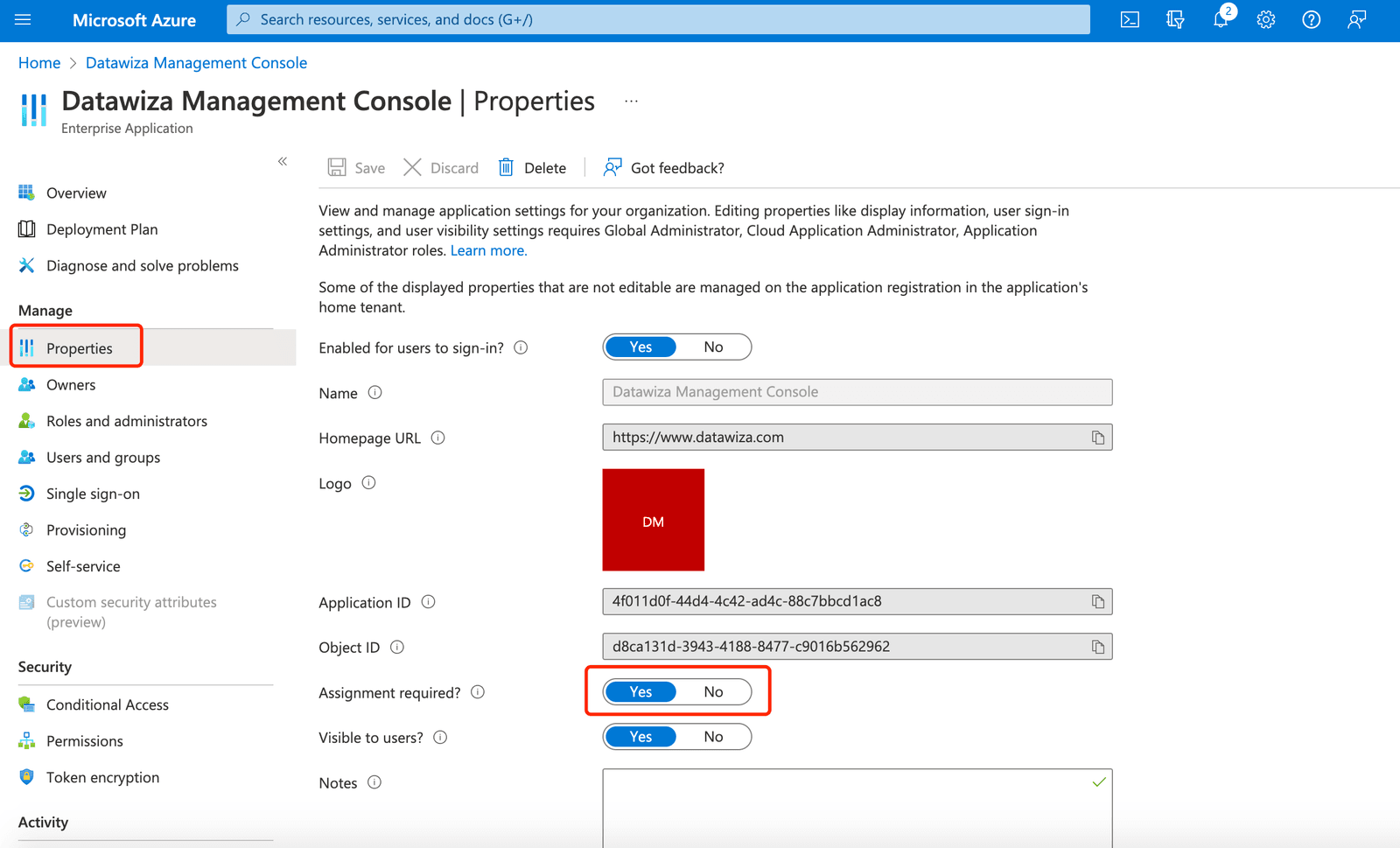Image resolution: width=1400 pixels, height=848 pixels.
Task: Show info tooltip next to Notes
Action: (x=374, y=782)
